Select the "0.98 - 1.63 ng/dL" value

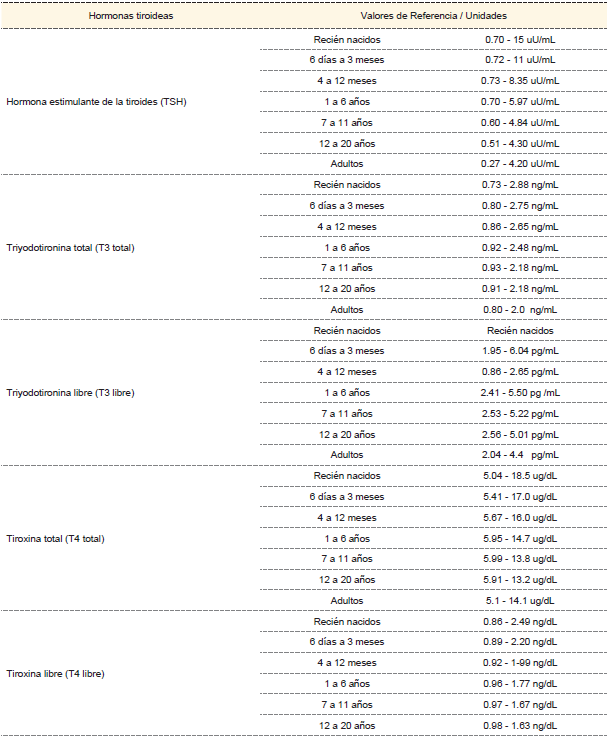coord(520,726)
